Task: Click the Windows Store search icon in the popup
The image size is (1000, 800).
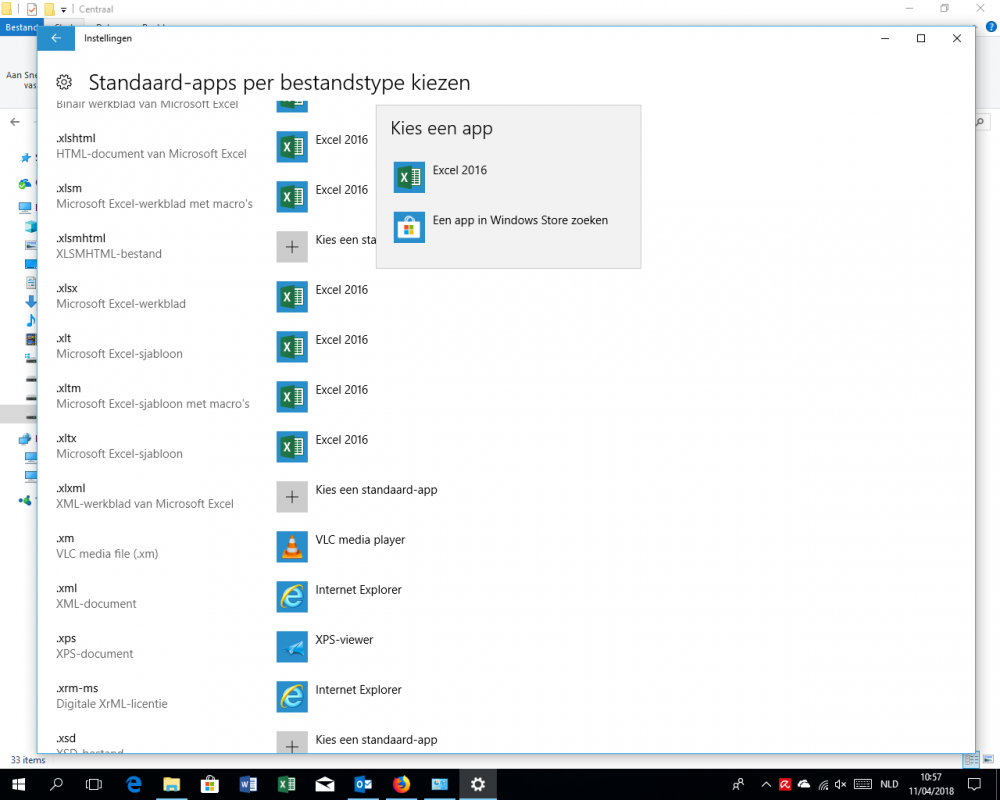Action: click(409, 227)
